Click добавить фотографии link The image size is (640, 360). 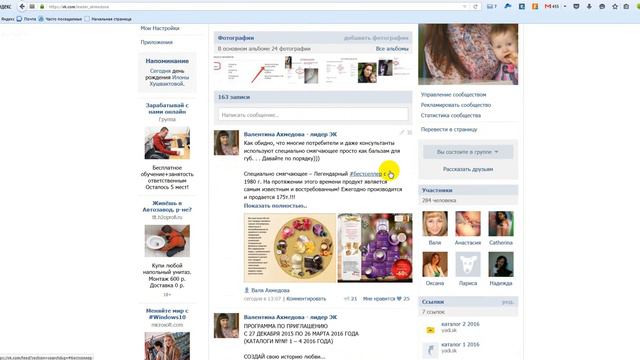pos(376,38)
